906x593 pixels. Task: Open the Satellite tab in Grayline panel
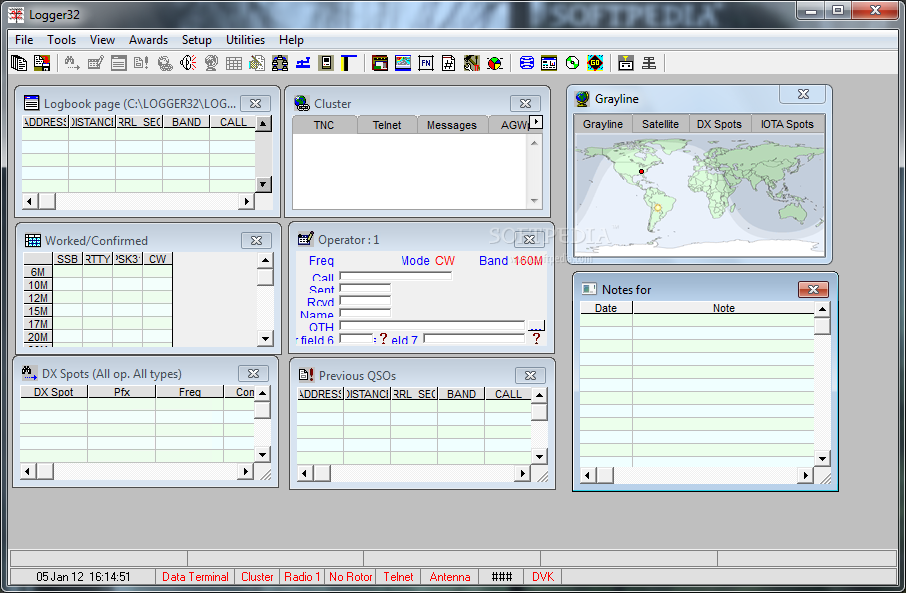(660, 124)
